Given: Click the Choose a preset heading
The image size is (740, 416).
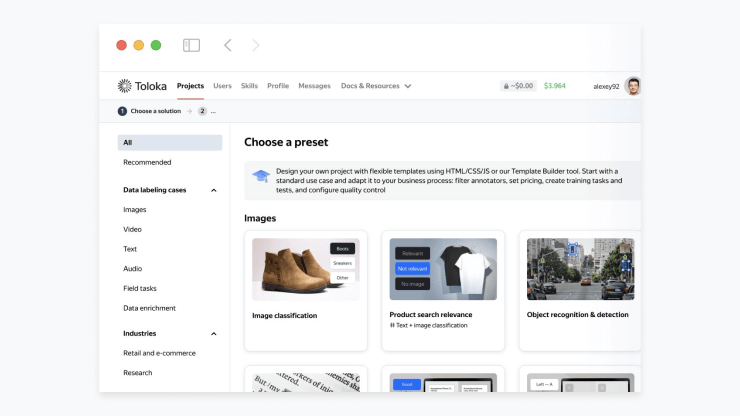Looking at the screenshot, I should 286,142.
